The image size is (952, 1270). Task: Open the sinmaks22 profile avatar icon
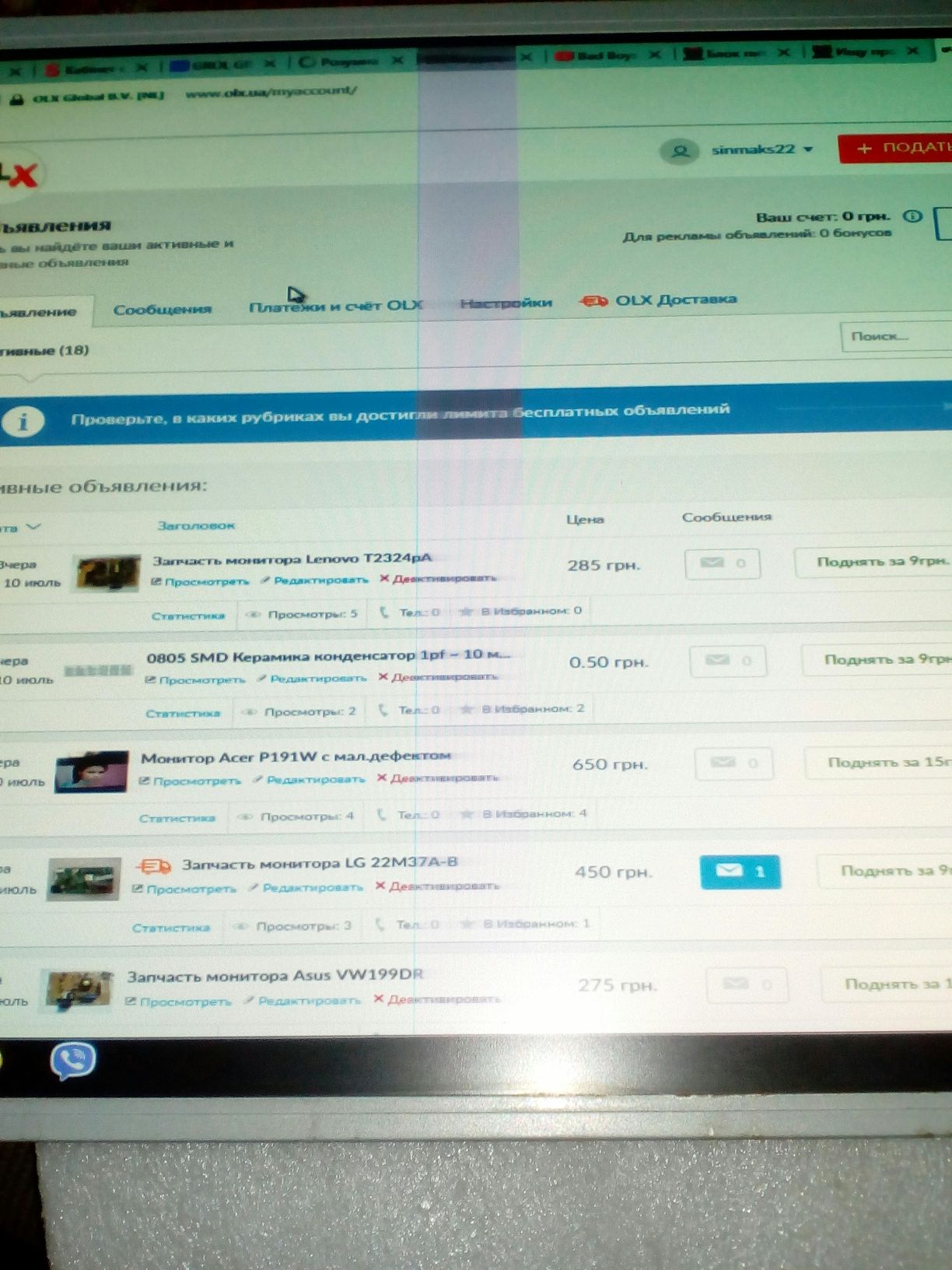(680, 151)
